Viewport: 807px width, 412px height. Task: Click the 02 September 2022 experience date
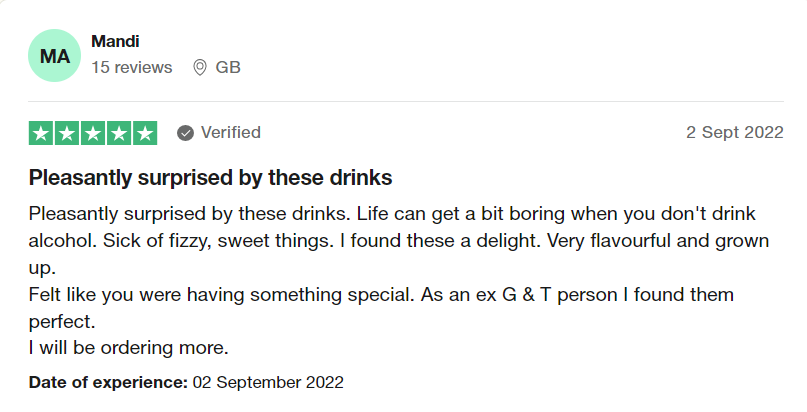pyautogui.click(x=268, y=382)
